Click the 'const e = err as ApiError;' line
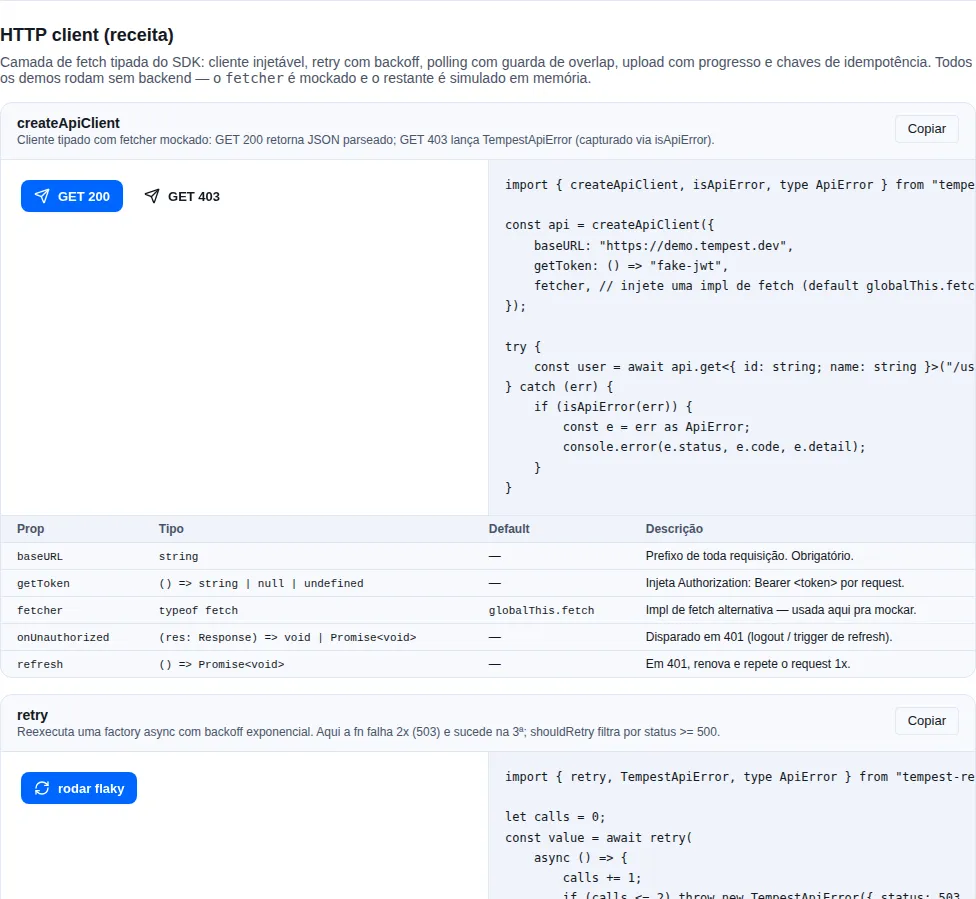This screenshot has width=976, height=899. (x=657, y=427)
